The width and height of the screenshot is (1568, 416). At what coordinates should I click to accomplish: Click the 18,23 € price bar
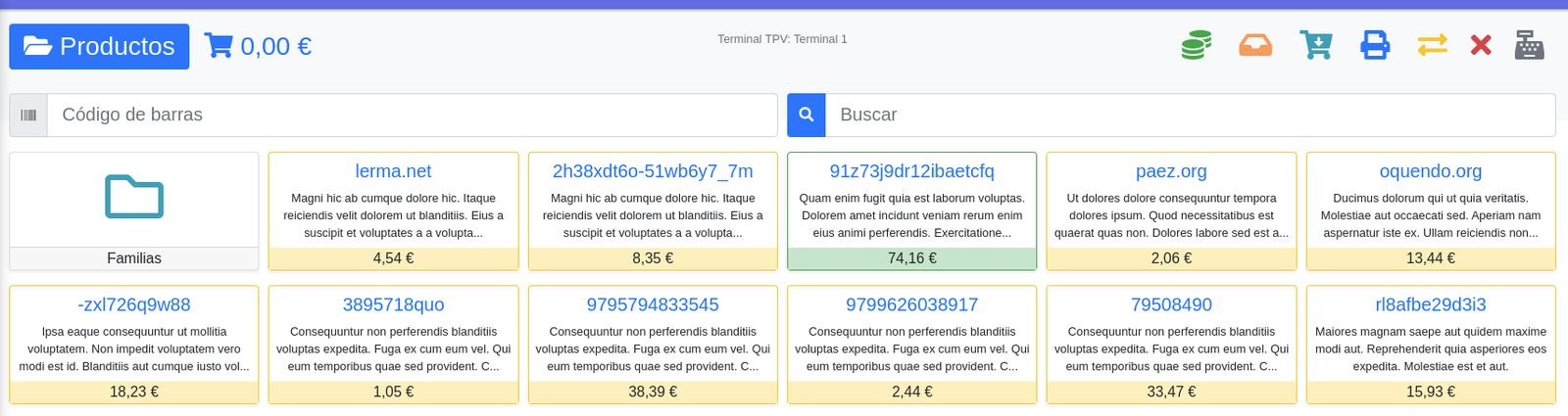point(134,392)
